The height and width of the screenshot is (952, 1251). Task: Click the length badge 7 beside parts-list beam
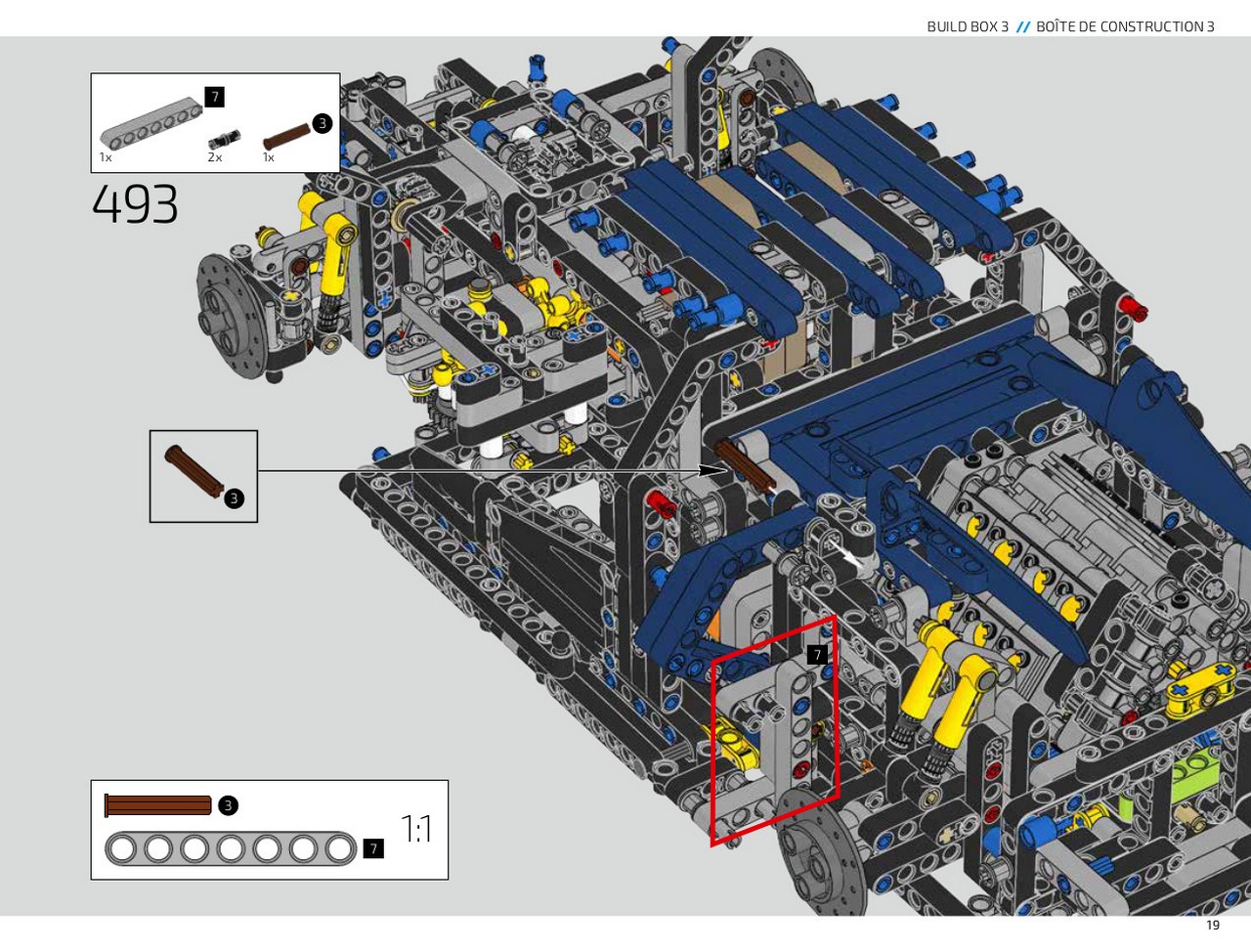coord(215,97)
